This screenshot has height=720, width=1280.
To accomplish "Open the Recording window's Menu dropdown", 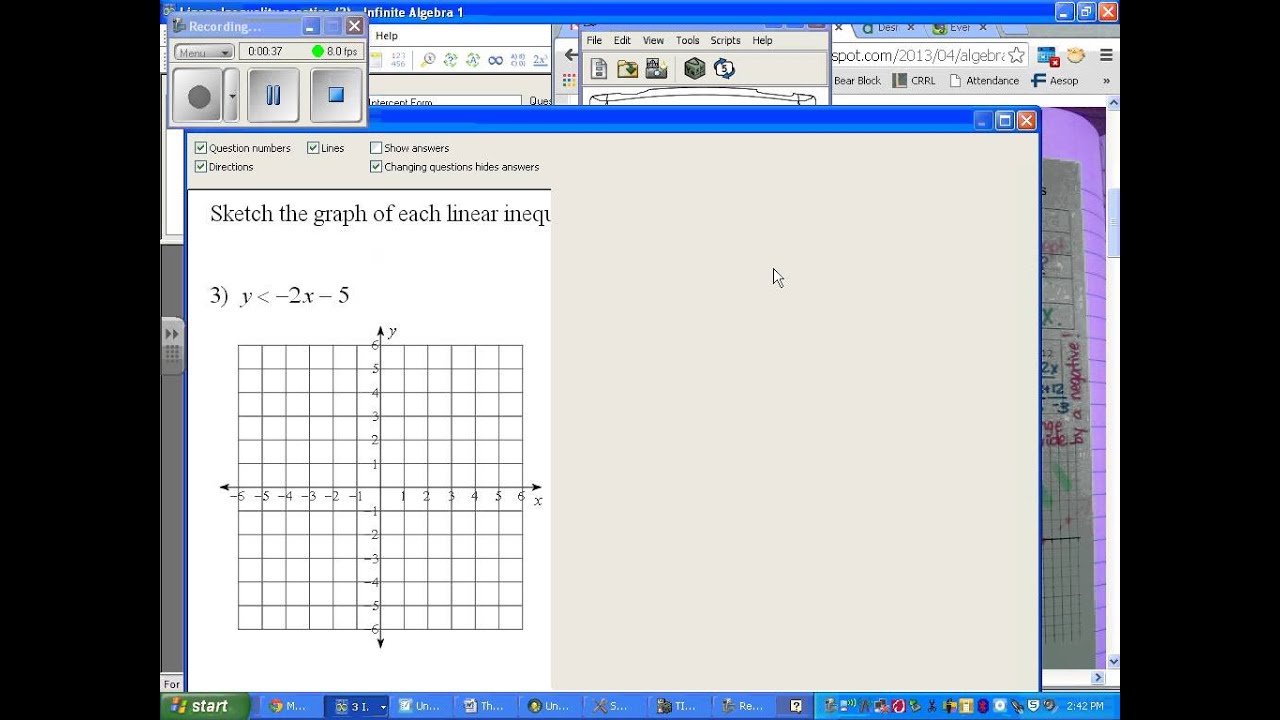I will [x=204, y=52].
